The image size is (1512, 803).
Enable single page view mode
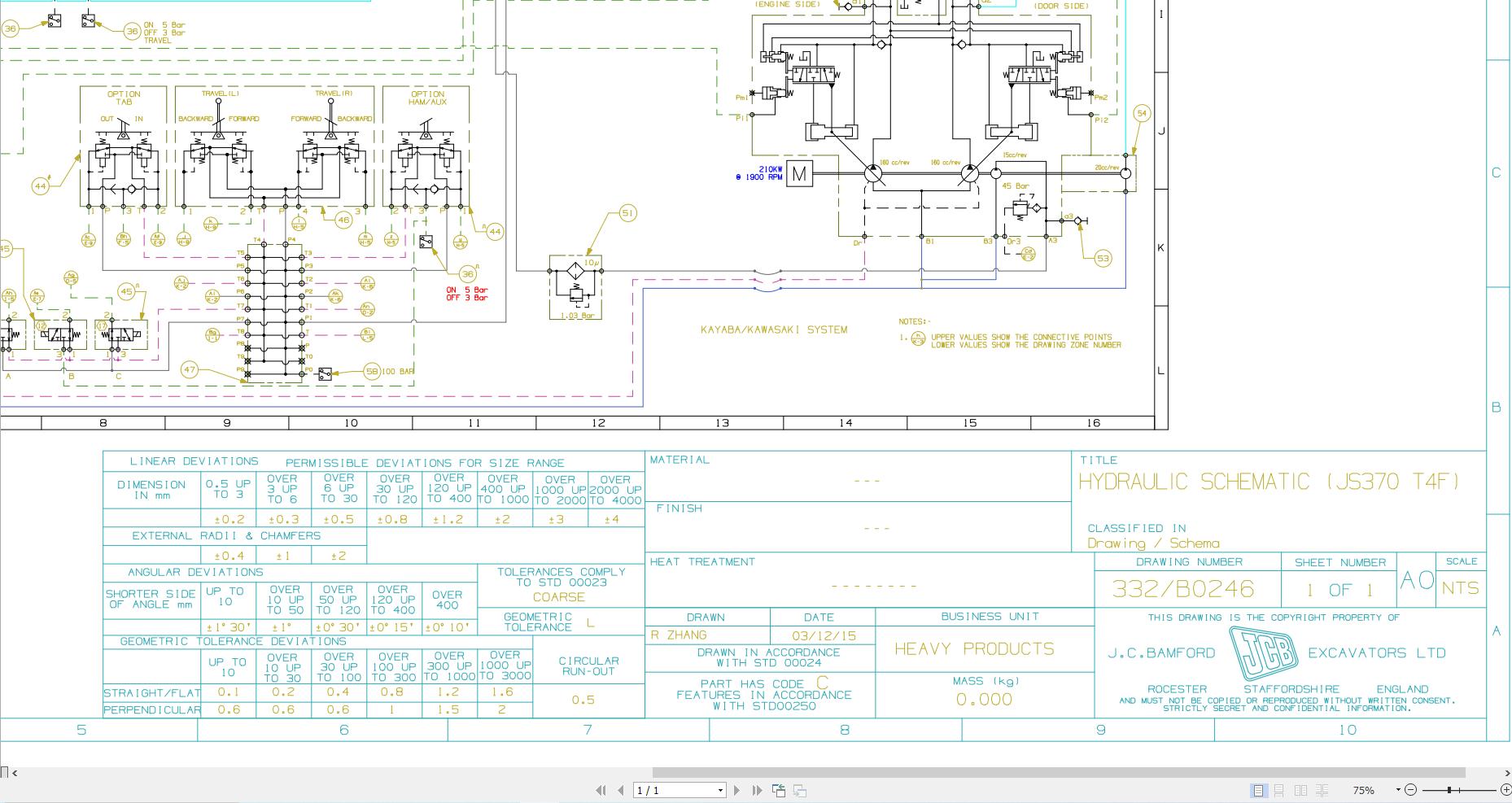click(1258, 790)
